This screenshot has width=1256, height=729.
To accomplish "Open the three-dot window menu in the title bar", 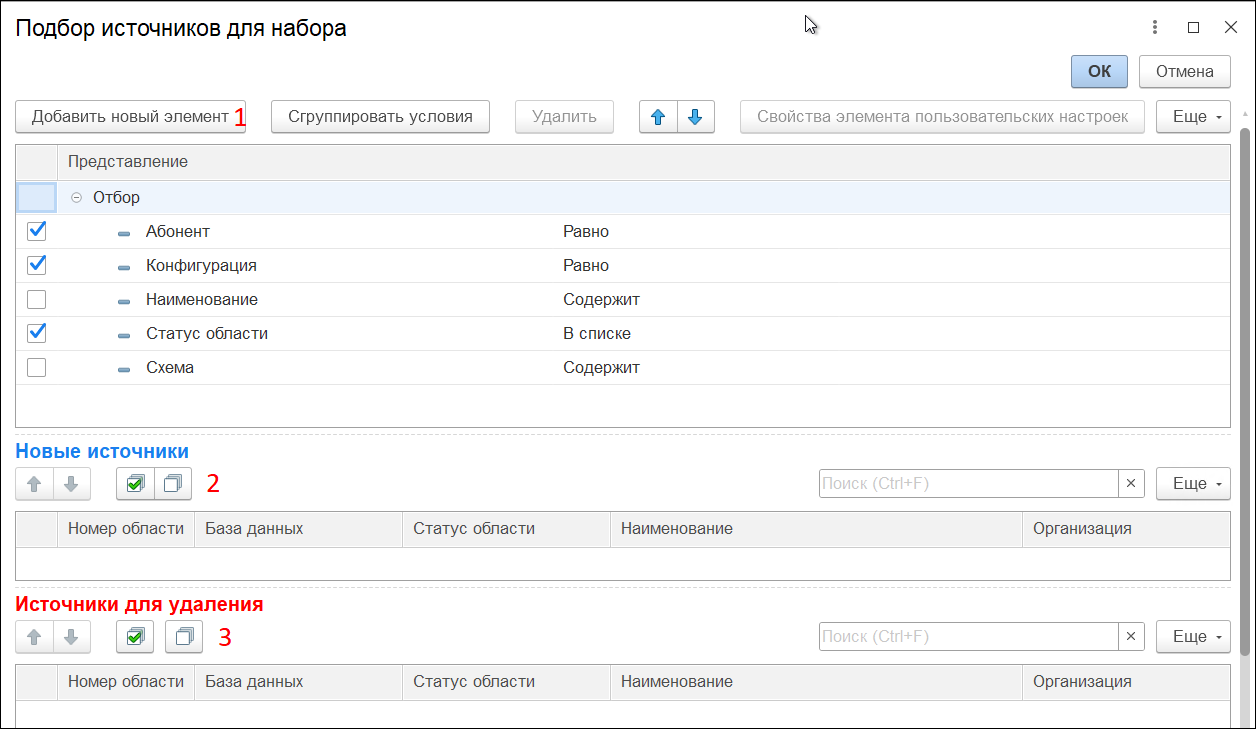I will click(1155, 28).
